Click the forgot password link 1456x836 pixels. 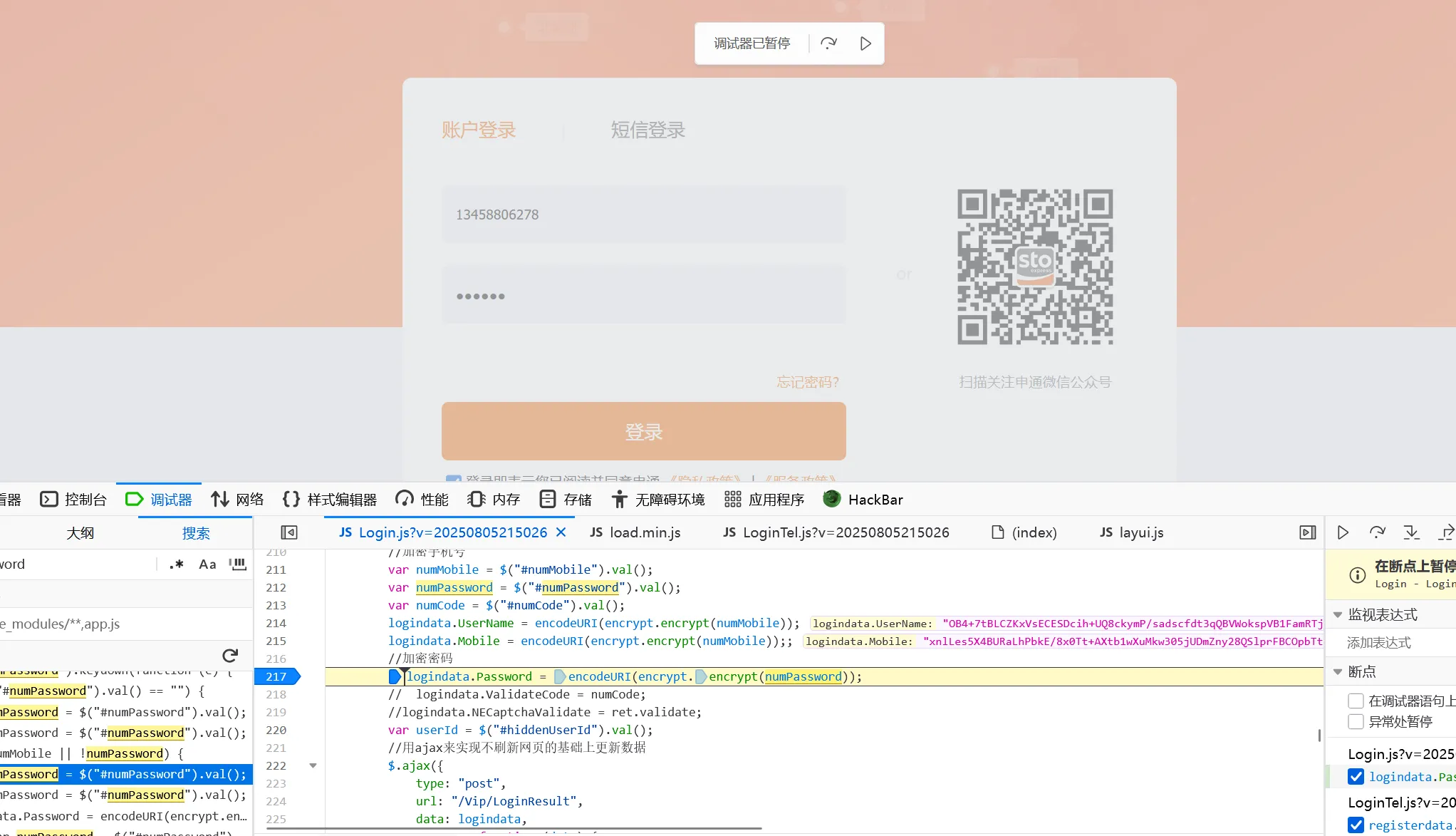[808, 382]
